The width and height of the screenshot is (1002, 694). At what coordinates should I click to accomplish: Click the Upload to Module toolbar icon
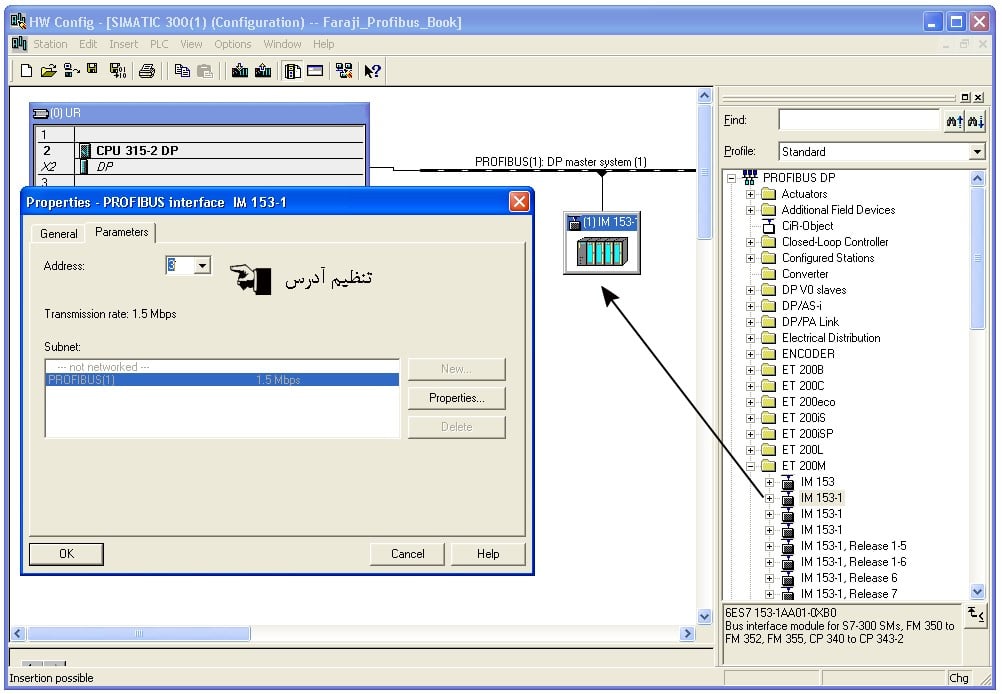[x=263, y=70]
